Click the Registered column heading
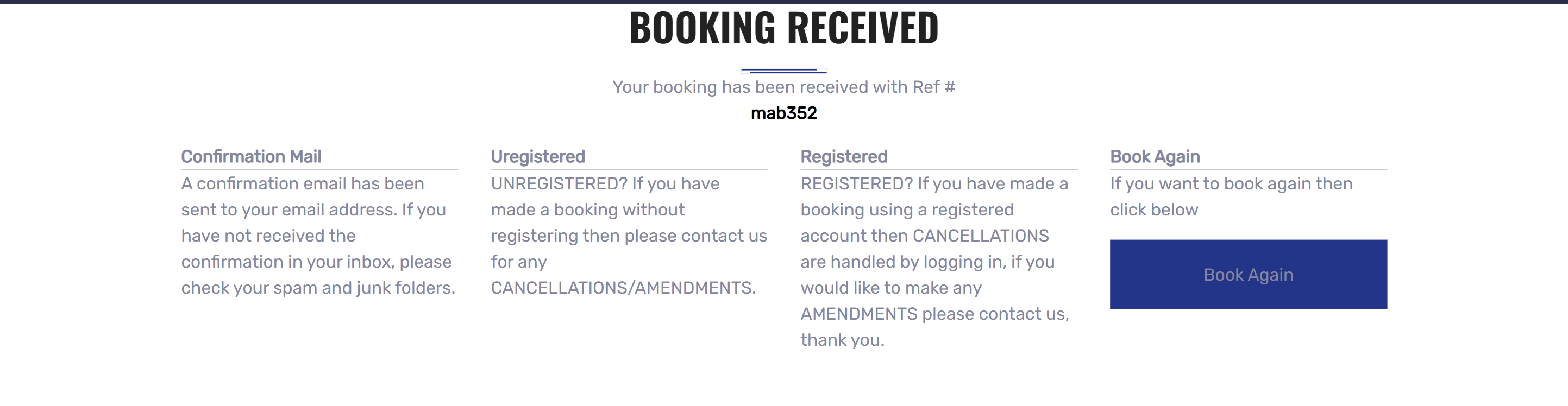 point(844,157)
